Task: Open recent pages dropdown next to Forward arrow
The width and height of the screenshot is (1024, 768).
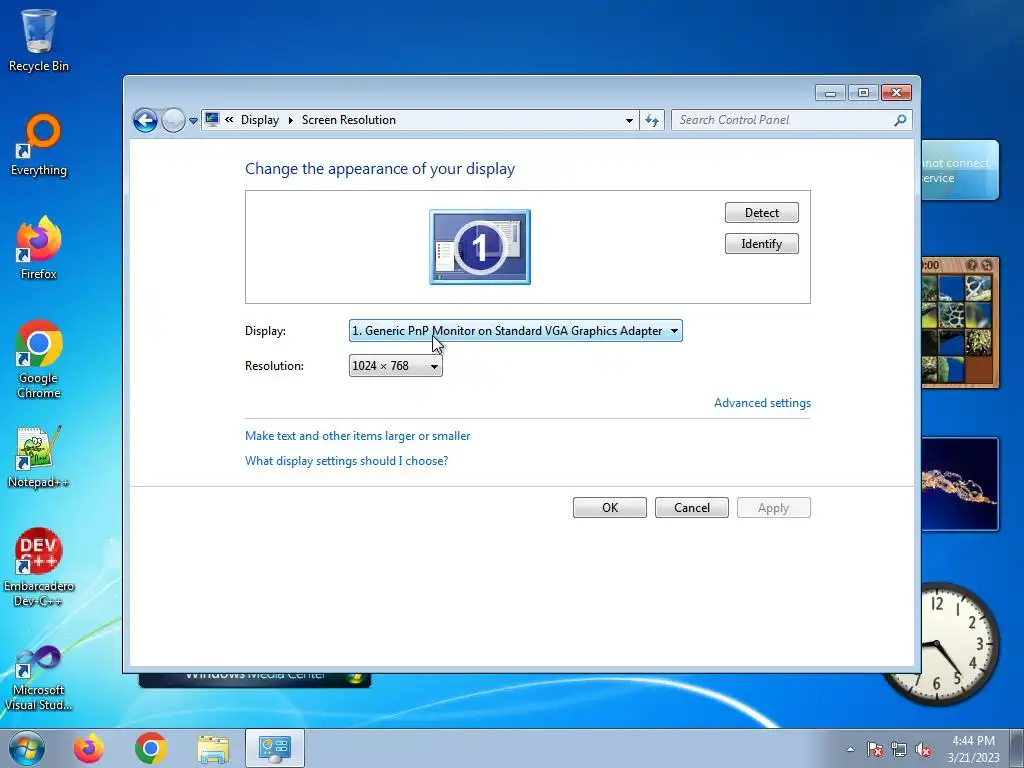Action: (193, 121)
